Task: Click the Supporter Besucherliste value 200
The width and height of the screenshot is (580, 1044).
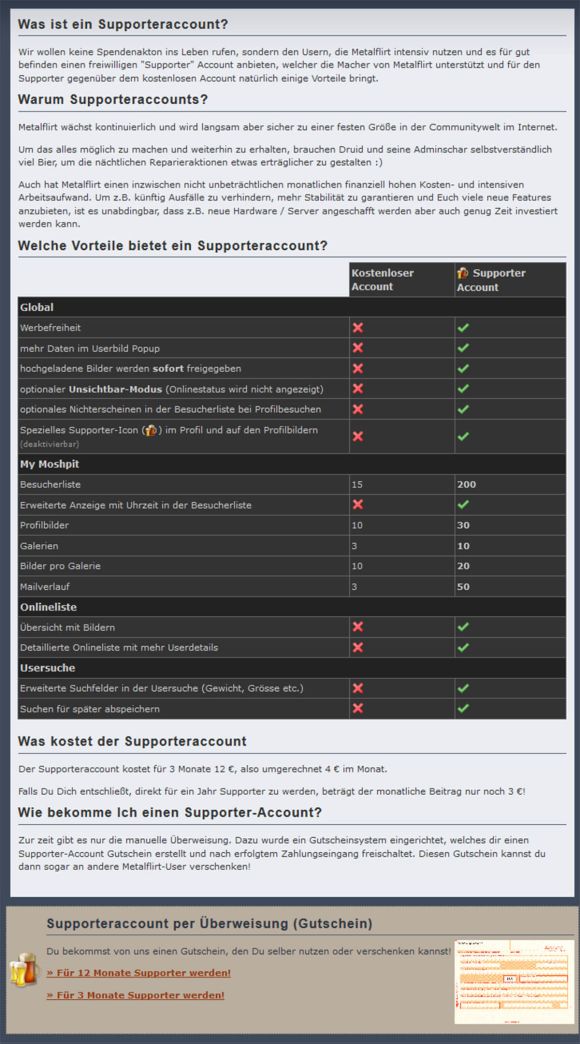Action: (467, 485)
